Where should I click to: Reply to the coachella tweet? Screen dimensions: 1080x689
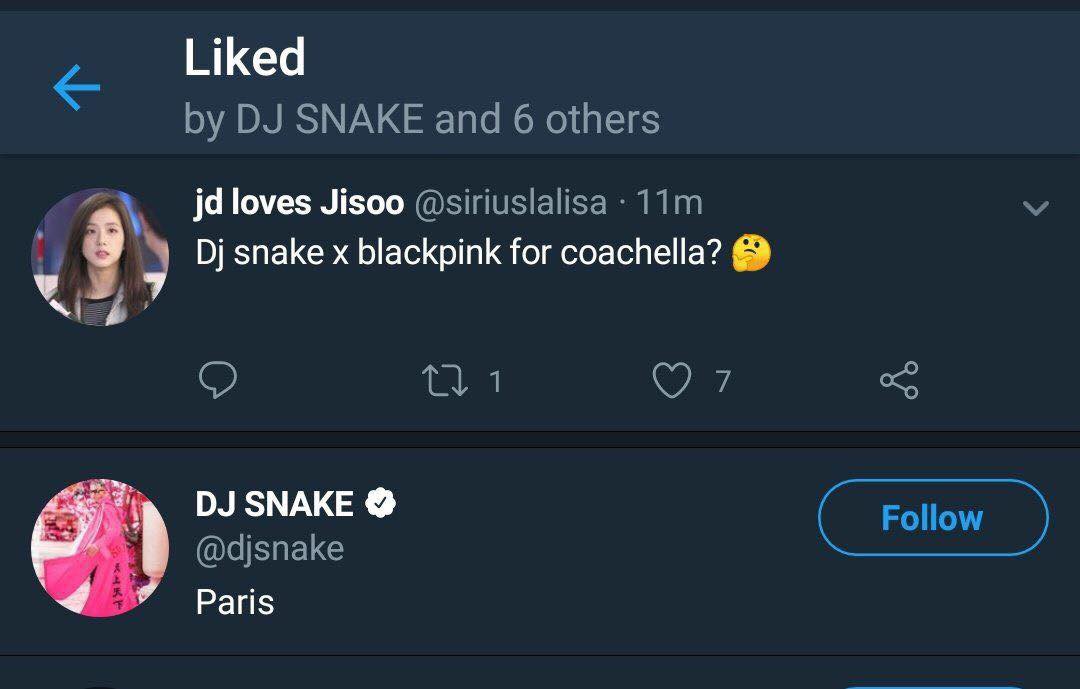click(x=218, y=380)
